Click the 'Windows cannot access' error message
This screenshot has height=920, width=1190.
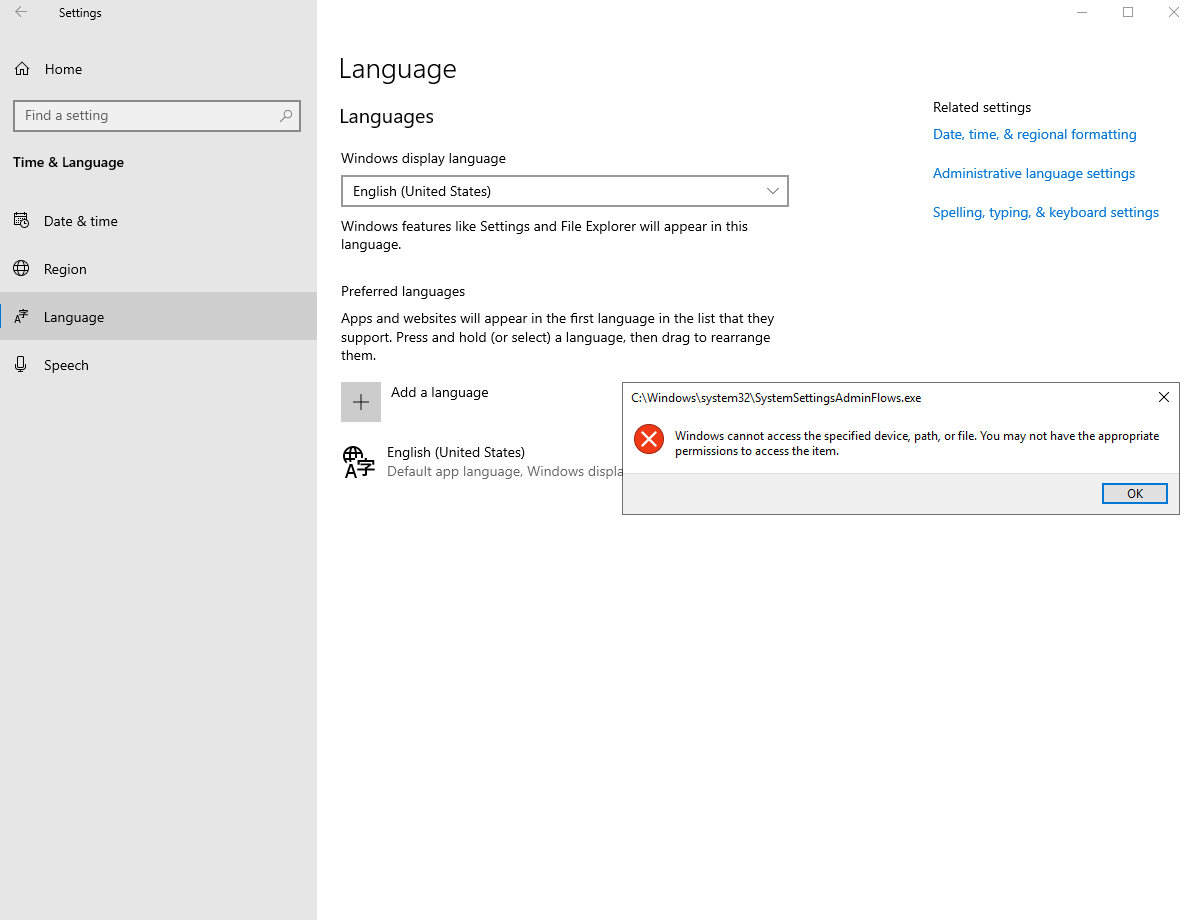[x=917, y=443]
